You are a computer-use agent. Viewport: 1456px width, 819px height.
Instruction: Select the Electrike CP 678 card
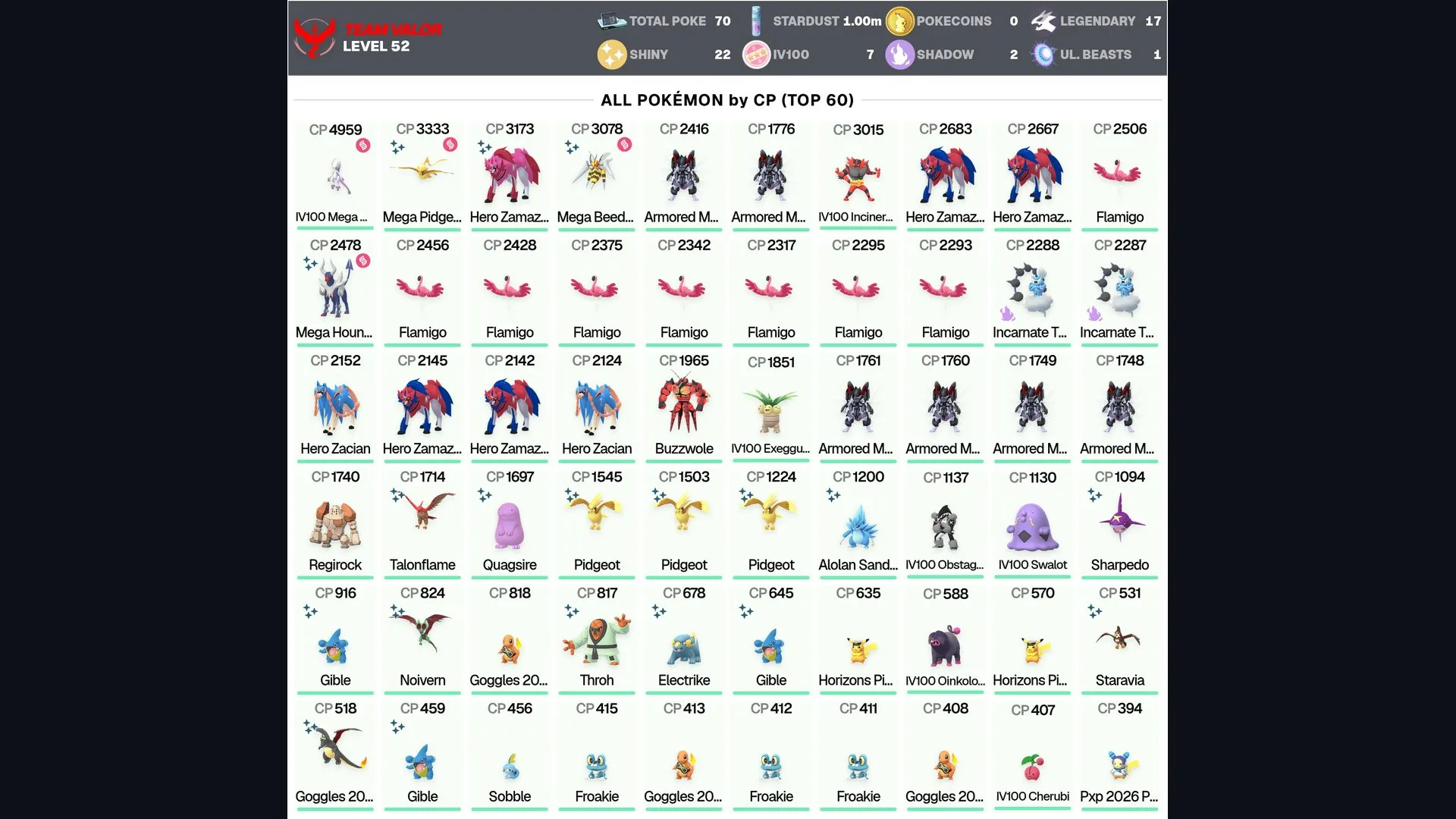(x=684, y=639)
